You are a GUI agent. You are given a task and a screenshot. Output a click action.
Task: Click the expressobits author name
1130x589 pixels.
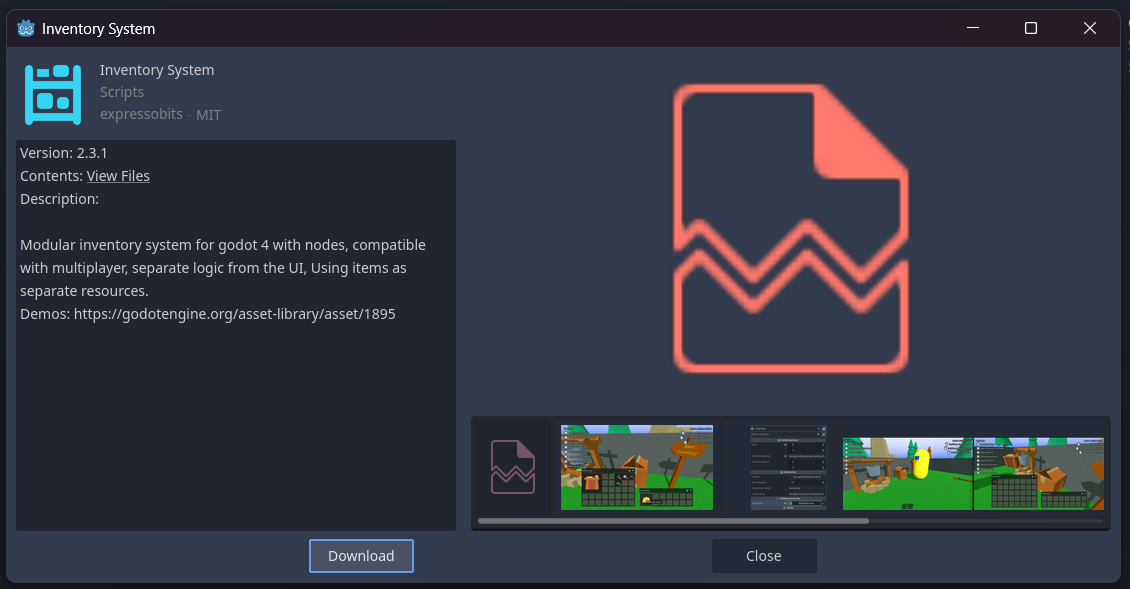pyautogui.click(x=141, y=114)
